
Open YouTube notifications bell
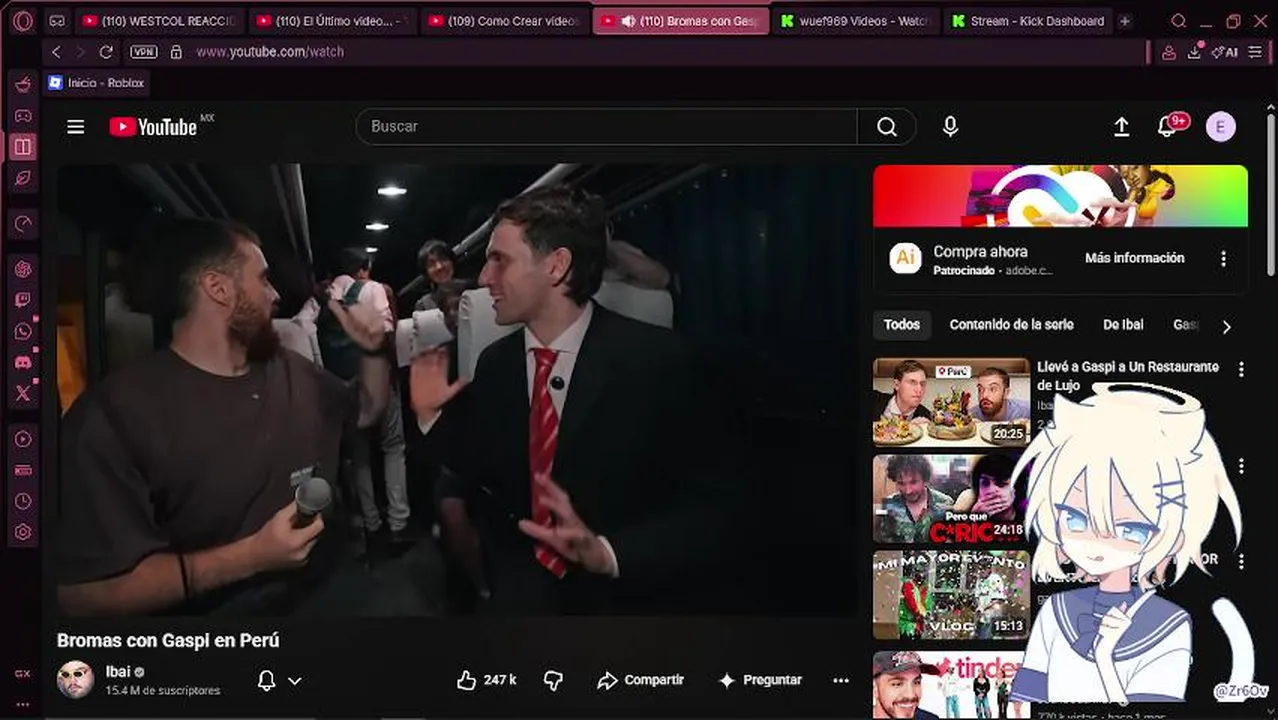click(x=1167, y=126)
